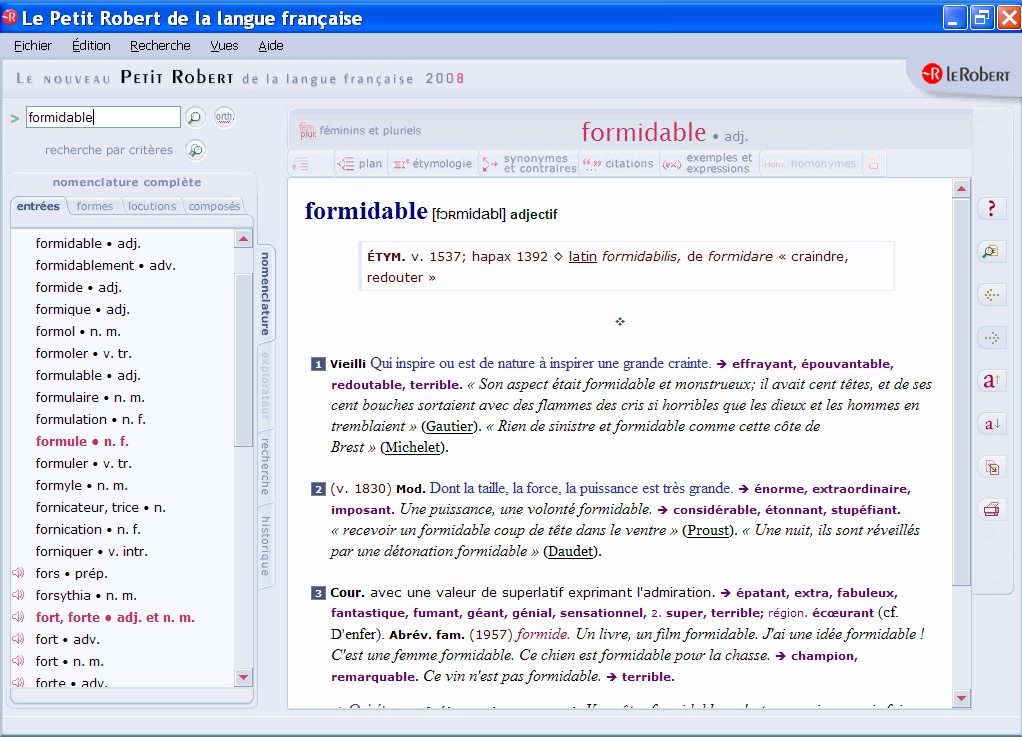Show synonymes et contraires
This screenshot has width=1022, height=737.
pos(529,164)
